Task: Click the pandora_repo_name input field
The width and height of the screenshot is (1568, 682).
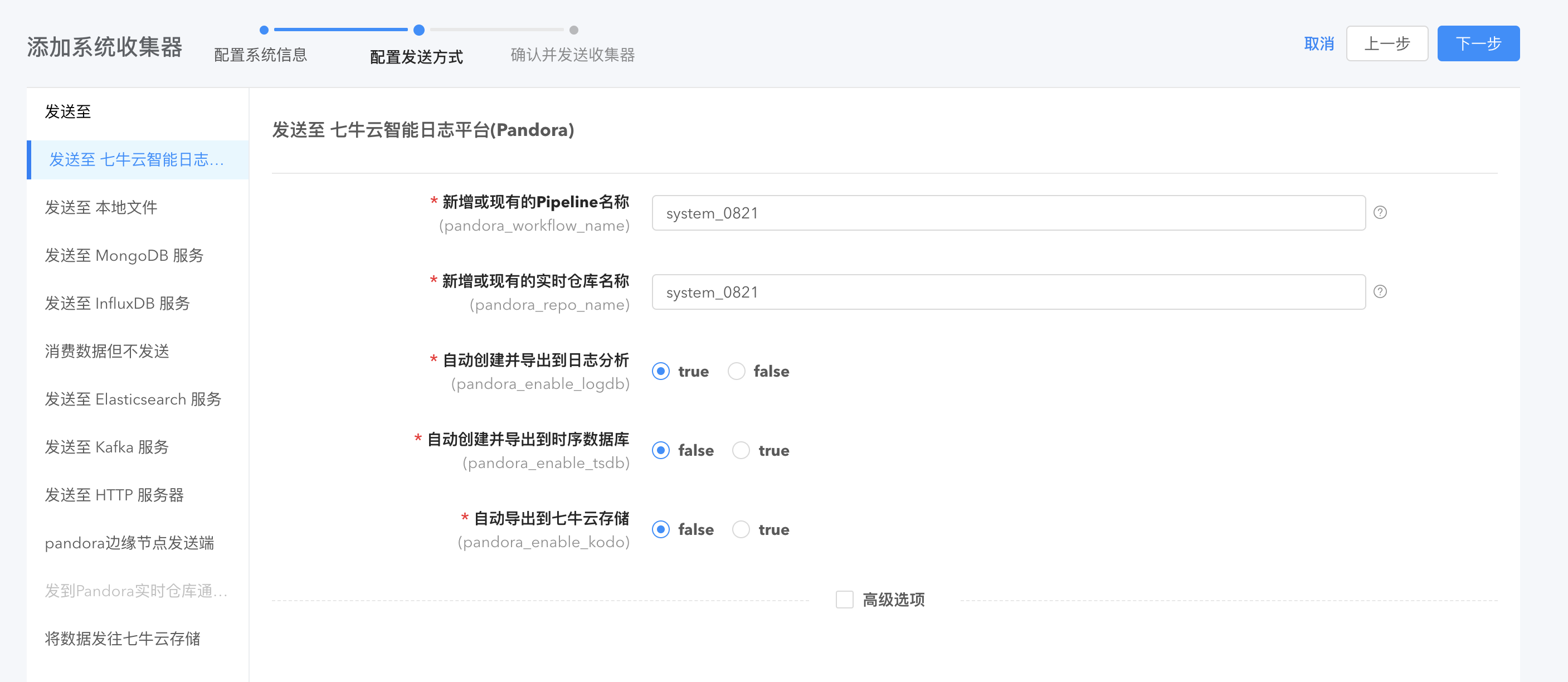Action: pyautogui.click(x=1009, y=293)
